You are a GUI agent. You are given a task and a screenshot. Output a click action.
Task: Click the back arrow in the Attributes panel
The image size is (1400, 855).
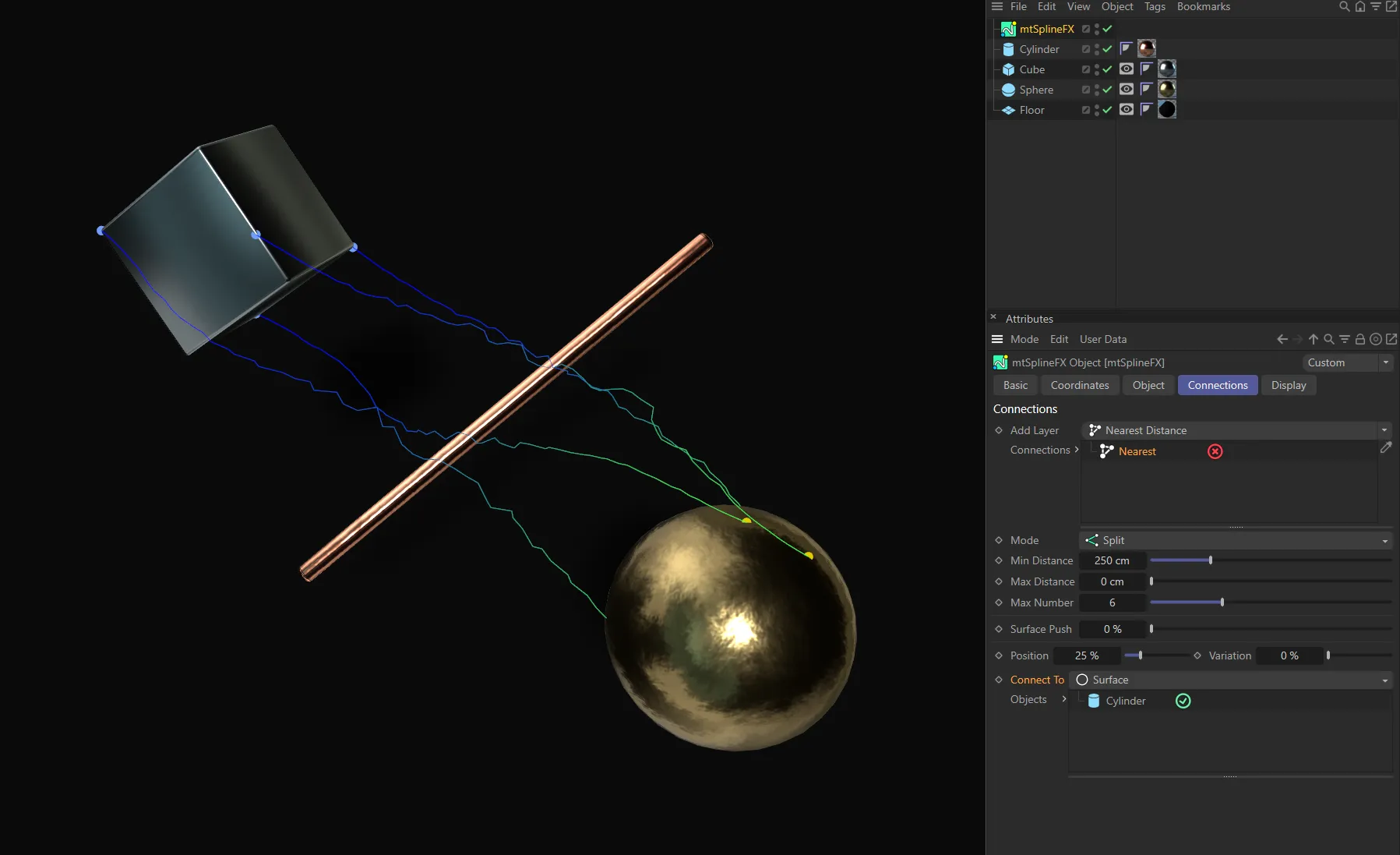tap(1281, 339)
